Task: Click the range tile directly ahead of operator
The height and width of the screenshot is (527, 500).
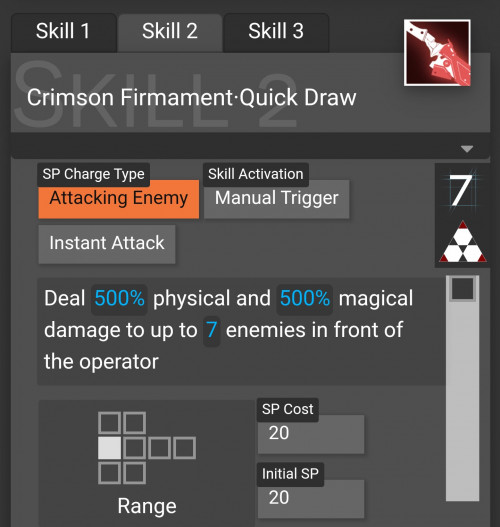Action: (x=134, y=448)
